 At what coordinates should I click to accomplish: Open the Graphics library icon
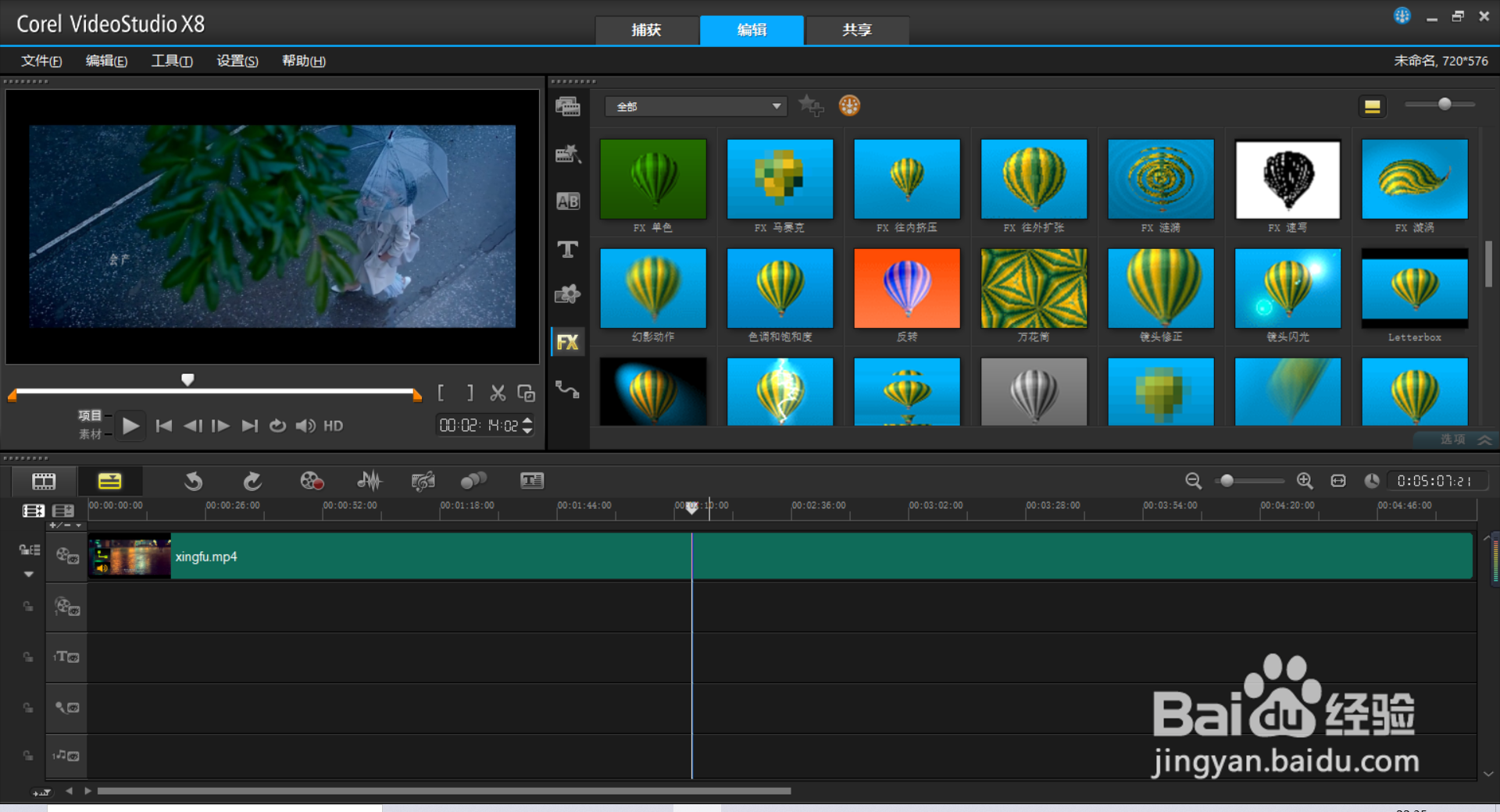pyautogui.click(x=568, y=294)
